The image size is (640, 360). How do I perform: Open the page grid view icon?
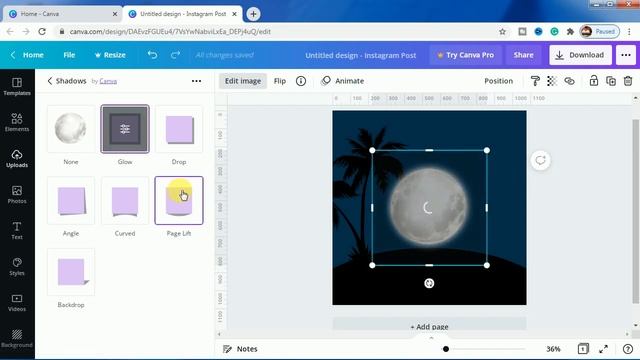pos(583,349)
